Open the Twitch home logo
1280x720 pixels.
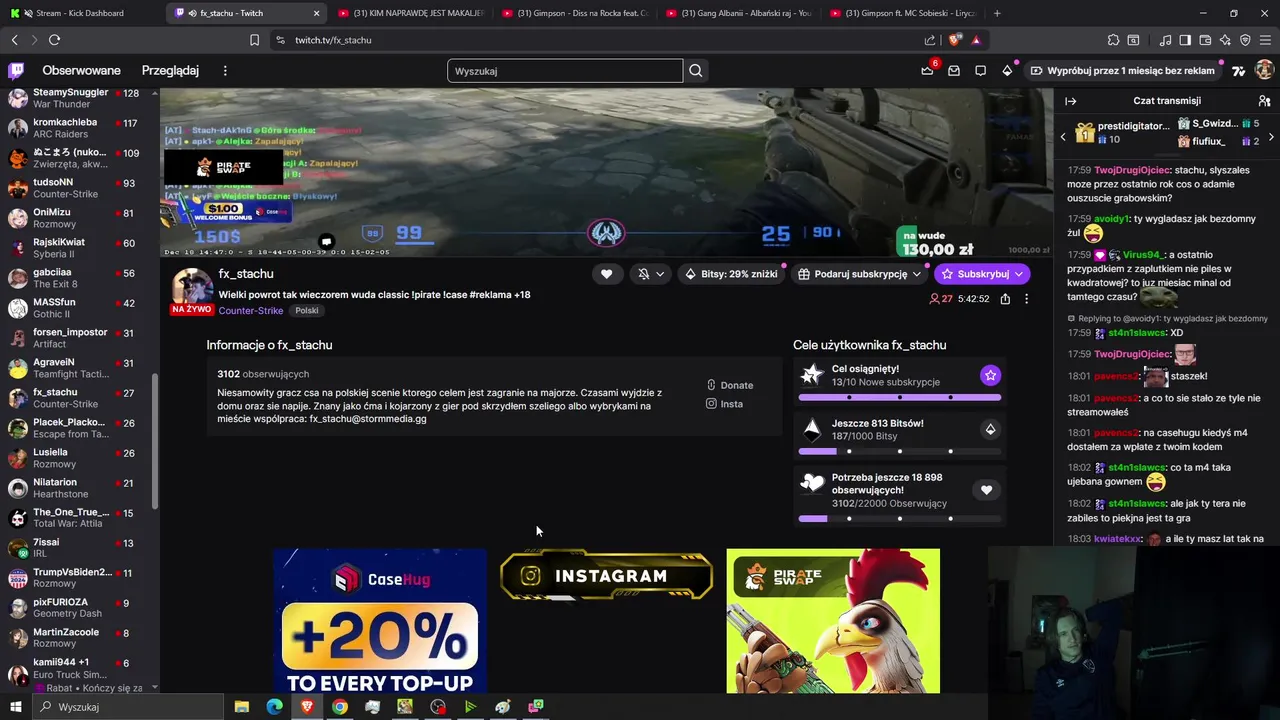tap(16, 70)
